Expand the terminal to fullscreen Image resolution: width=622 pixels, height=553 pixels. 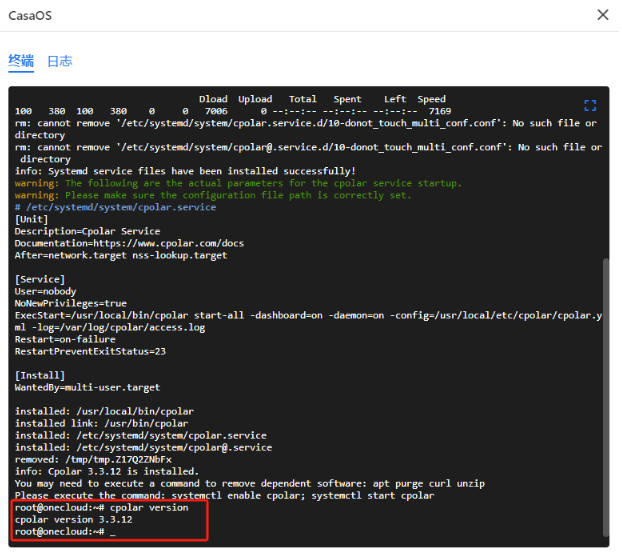pos(589,105)
